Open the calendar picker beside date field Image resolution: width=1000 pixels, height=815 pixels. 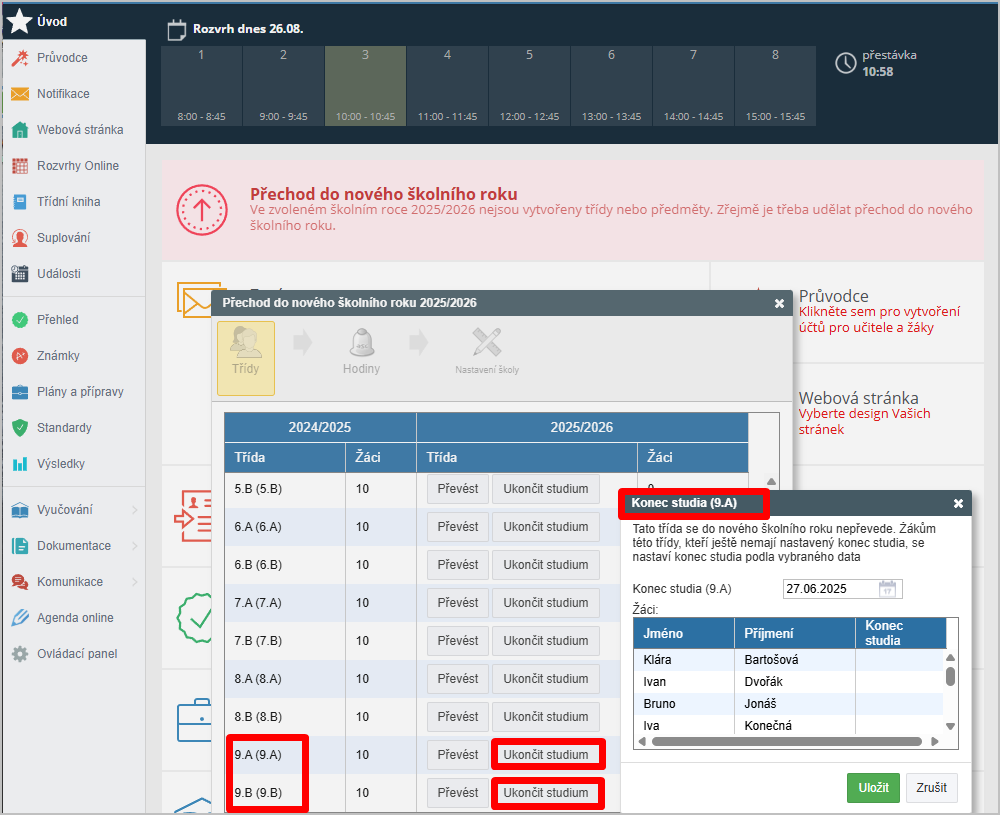[x=888, y=588]
